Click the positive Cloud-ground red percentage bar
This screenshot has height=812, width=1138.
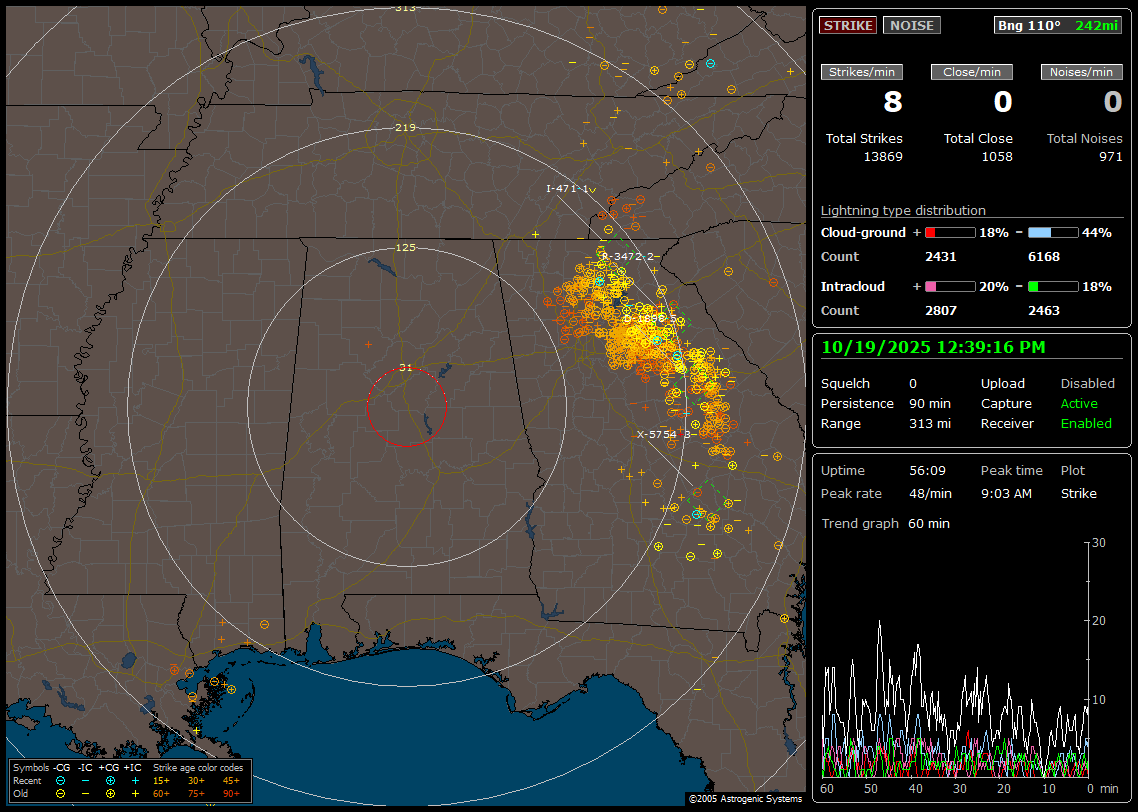[949, 232]
